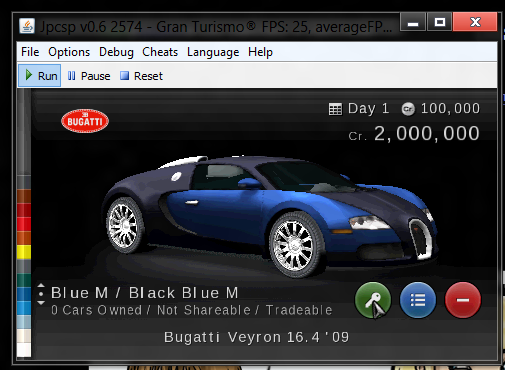The image size is (505, 370).
Task: Open the Cheats menu
Action: 160,52
